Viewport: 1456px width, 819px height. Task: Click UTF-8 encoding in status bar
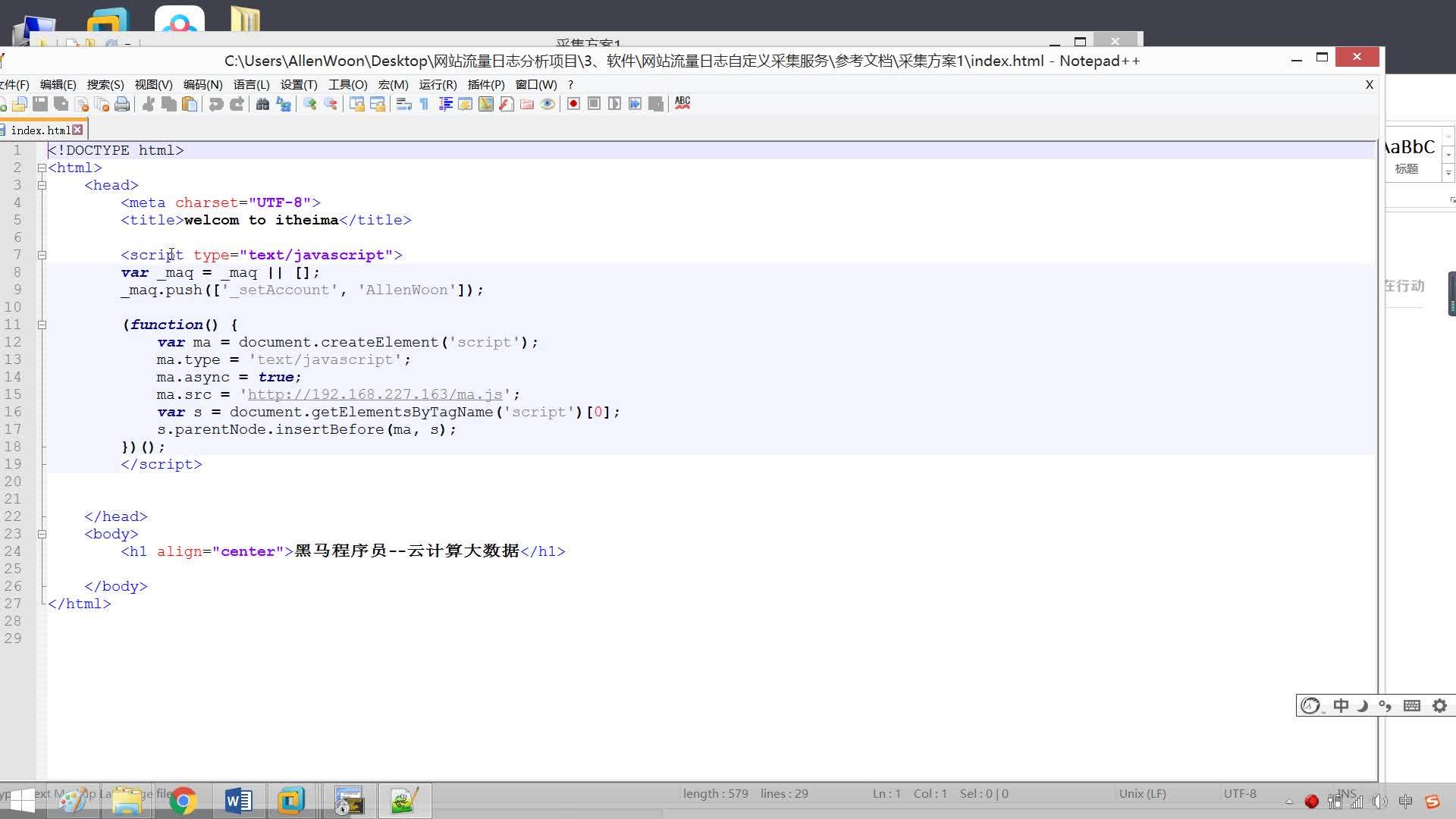click(1239, 793)
